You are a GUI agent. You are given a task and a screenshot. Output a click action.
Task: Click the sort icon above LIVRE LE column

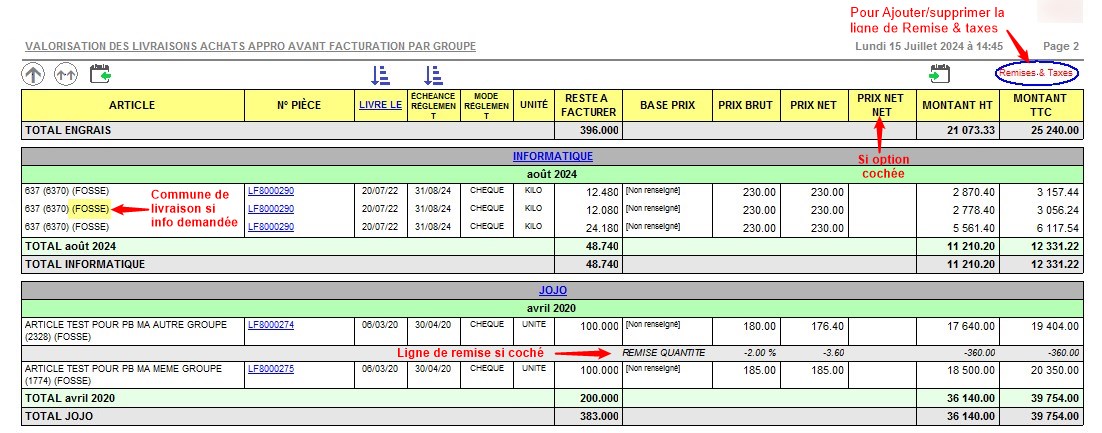pos(380,75)
